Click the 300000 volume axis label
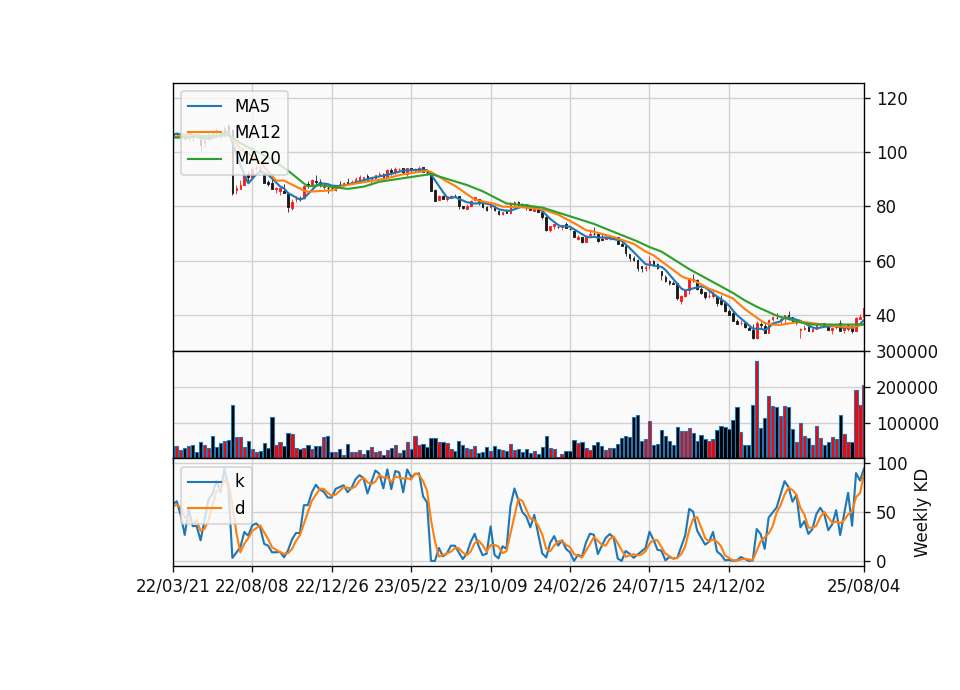Screen dimensions: 960x690 907,353
